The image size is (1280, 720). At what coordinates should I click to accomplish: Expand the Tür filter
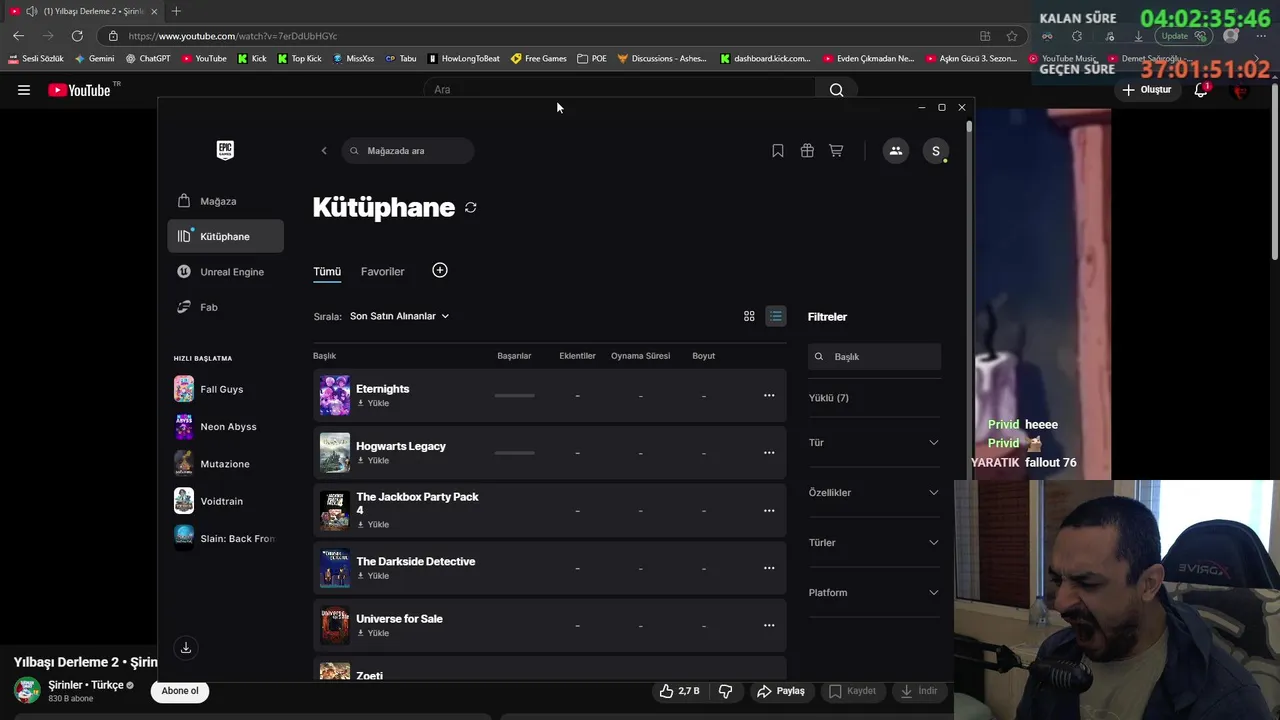(874, 442)
